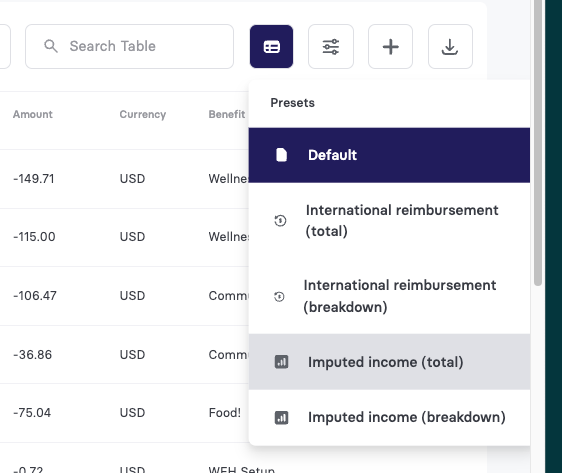Click the Presets heading text

tap(292, 103)
